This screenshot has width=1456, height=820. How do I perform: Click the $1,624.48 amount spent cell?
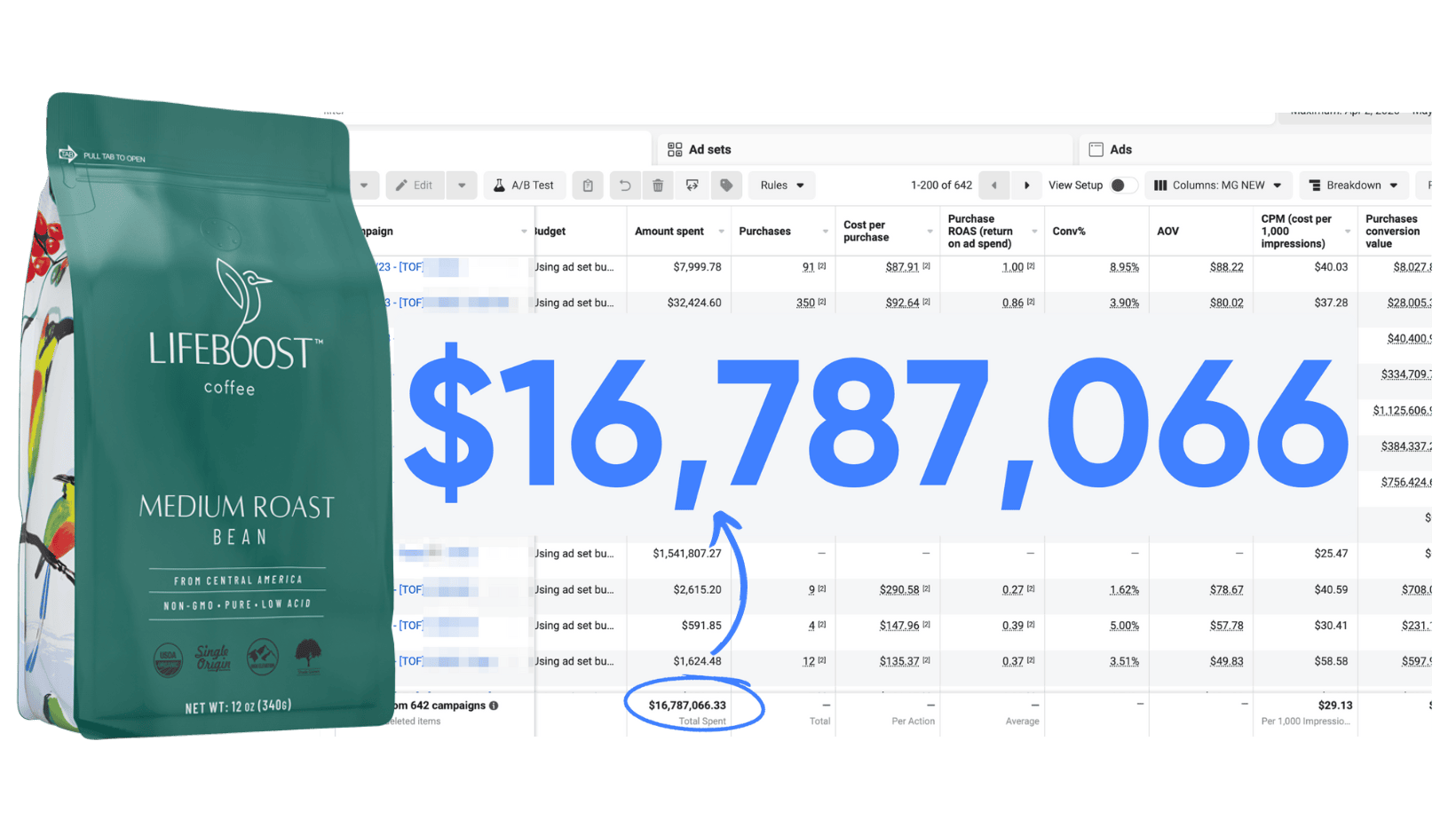click(x=697, y=661)
